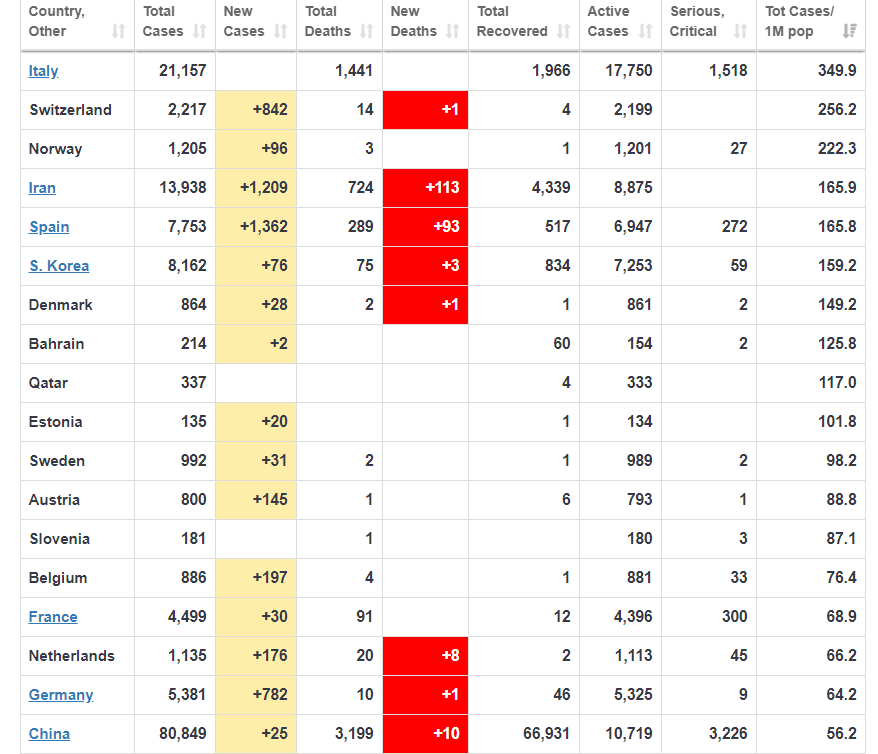
Task: Sort by New Deaths arrow icon
Action: coord(452,31)
